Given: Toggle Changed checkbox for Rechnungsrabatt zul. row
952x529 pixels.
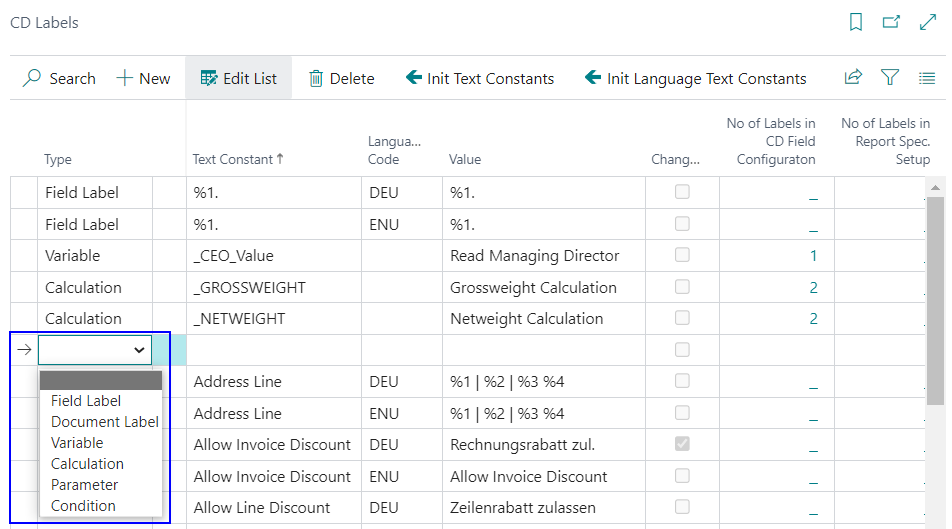Looking at the screenshot, I should point(682,444).
